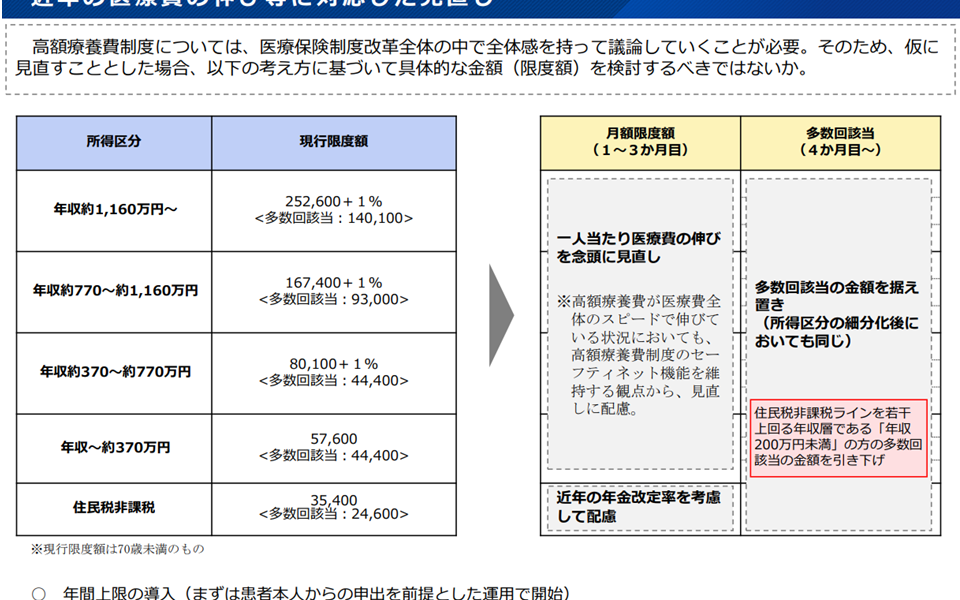Click the gray right-pointing arrow shape

pos(501,316)
